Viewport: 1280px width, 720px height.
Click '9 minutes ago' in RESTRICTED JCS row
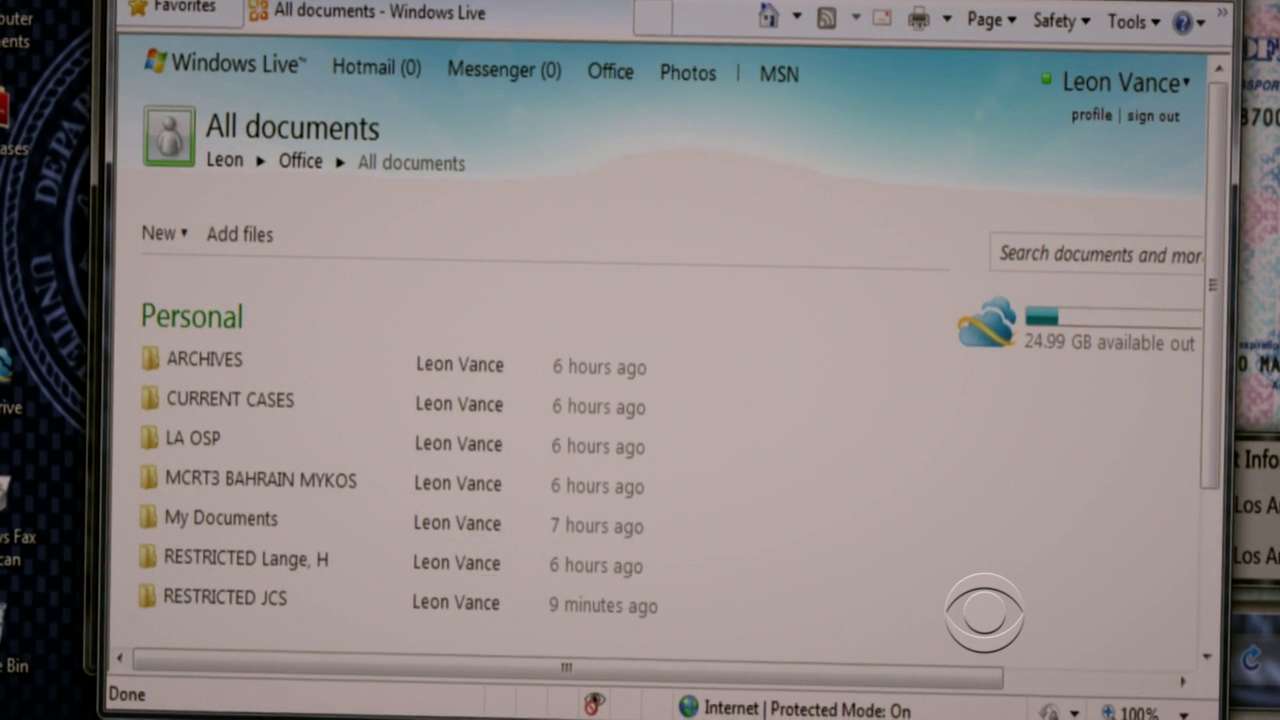[x=603, y=605]
